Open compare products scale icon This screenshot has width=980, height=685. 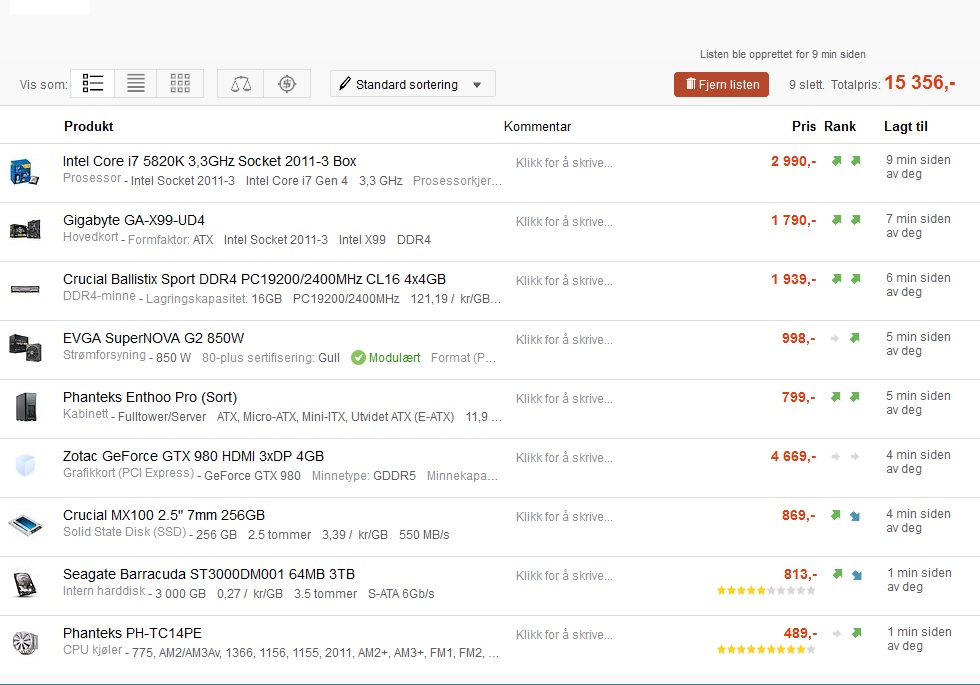(241, 84)
